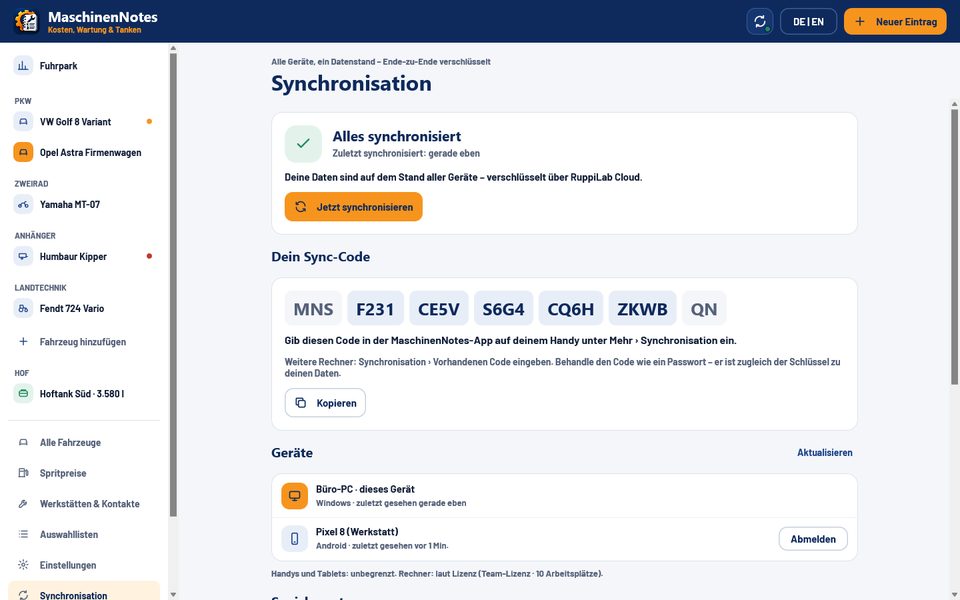This screenshot has height=600, width=960.
Task: Click plus icon beside Fahrzeug hinzufügen
Action: (x=23, y=342)
